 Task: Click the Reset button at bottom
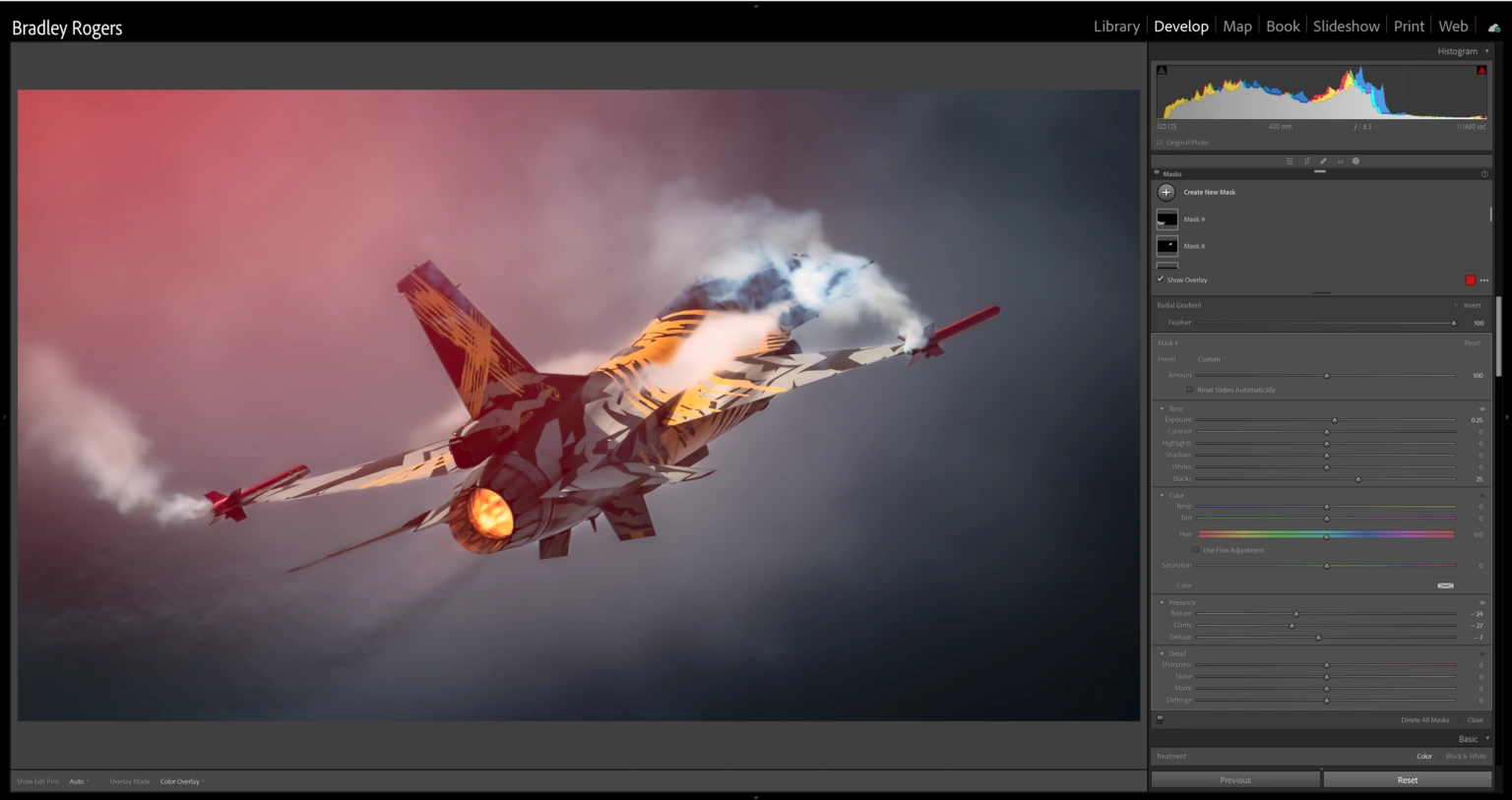(1408, 780)
